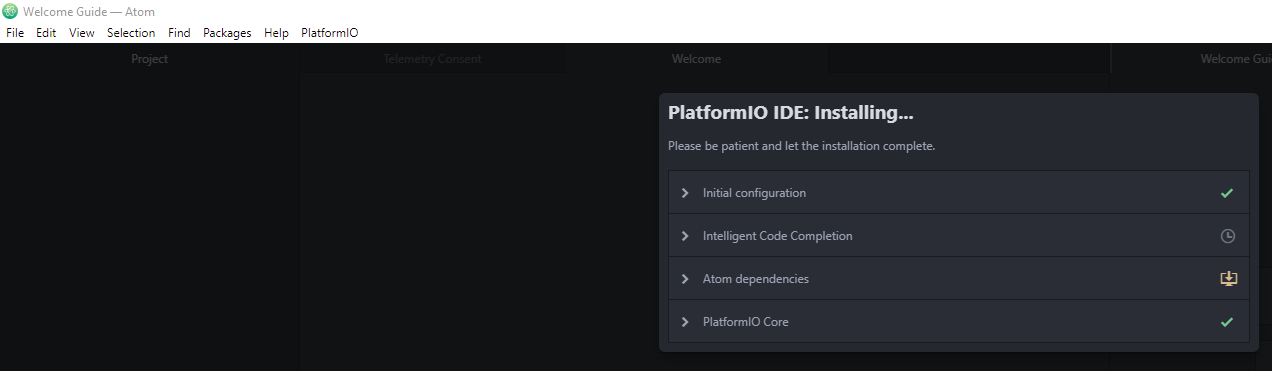Viewport: 1272px width, 371px height.
Task: Click the 'Welcome Guide — Atom' window title
Action: 89,12
